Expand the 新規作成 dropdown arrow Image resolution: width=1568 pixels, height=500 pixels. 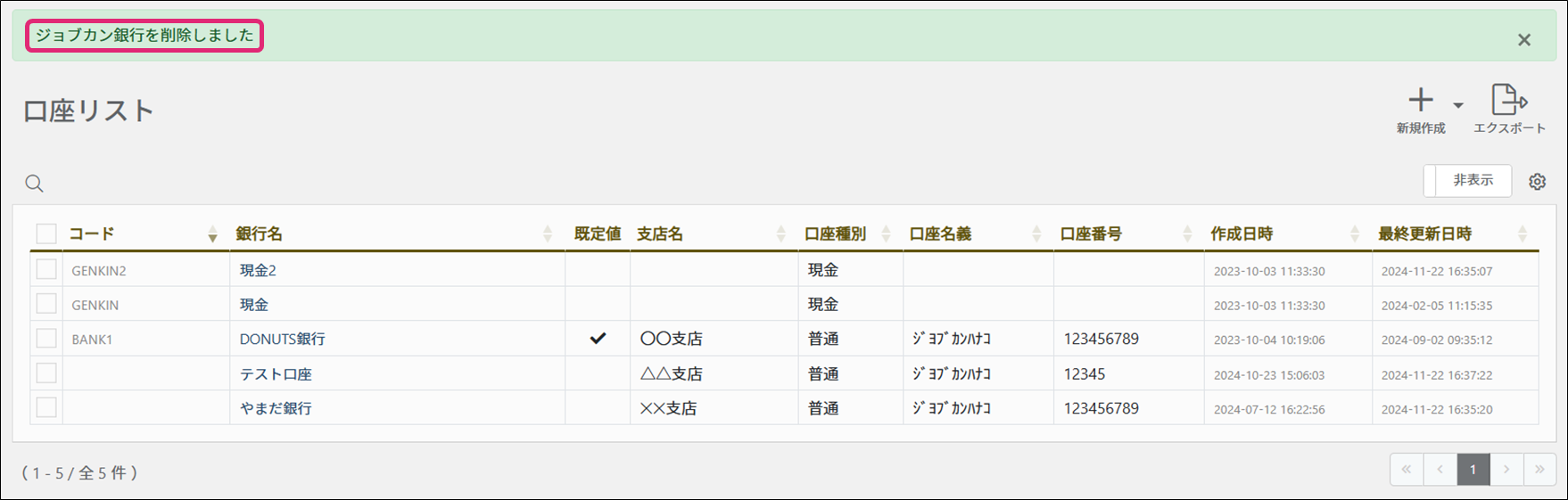[1457, 105]
